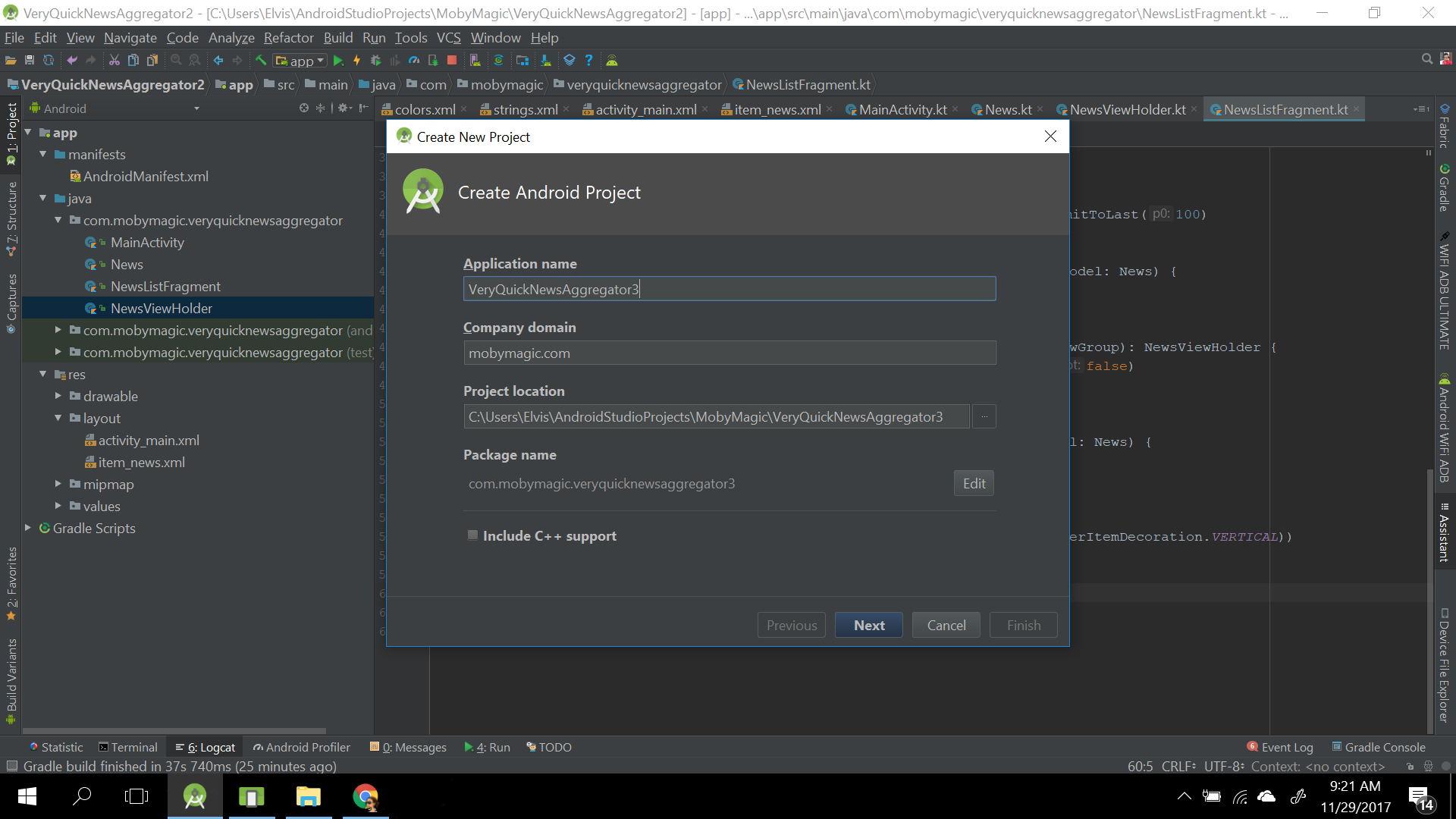
Task: Click the Synchronize toolbar icon
Action: (x=49, y=61)
